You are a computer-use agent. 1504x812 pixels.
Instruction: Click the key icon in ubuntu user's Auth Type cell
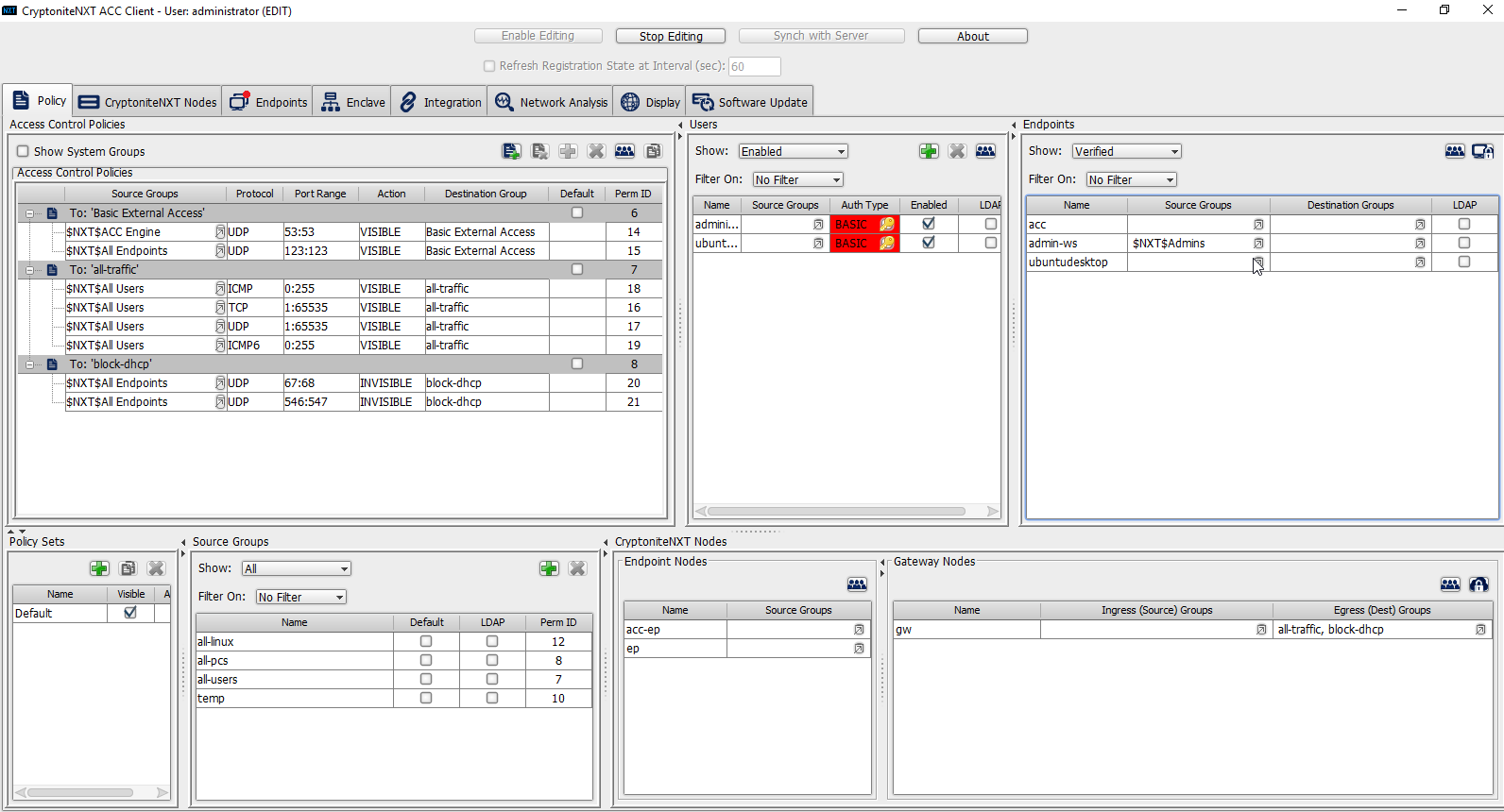[x=887, y=244]
